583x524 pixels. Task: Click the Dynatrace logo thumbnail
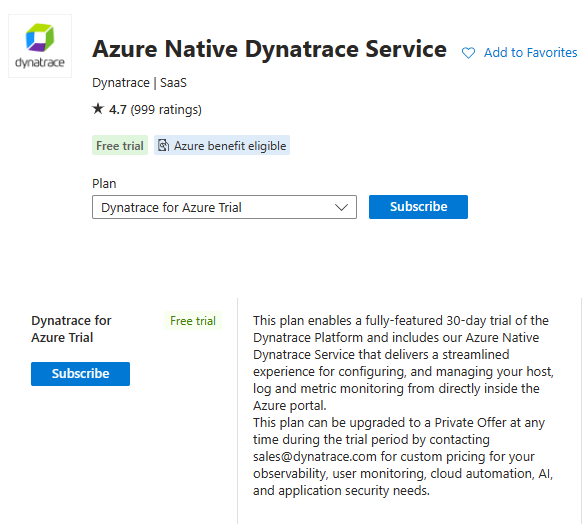[x=40, y=46]
